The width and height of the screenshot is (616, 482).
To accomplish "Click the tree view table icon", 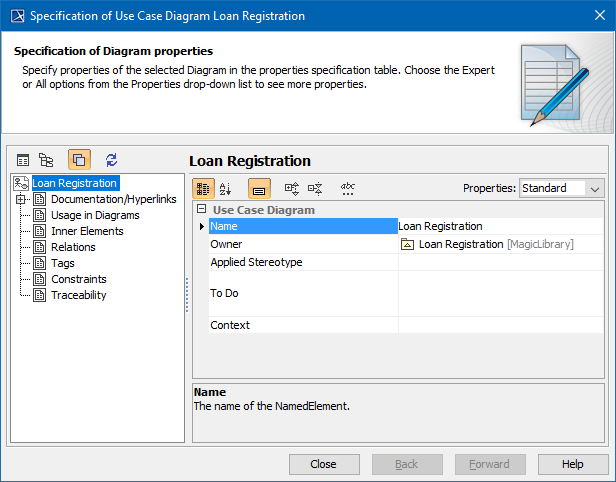I will tap(23, 160).
